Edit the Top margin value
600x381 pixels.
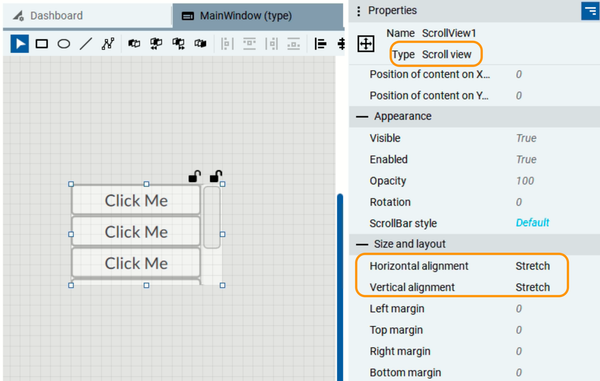click(x=518, y=330)
